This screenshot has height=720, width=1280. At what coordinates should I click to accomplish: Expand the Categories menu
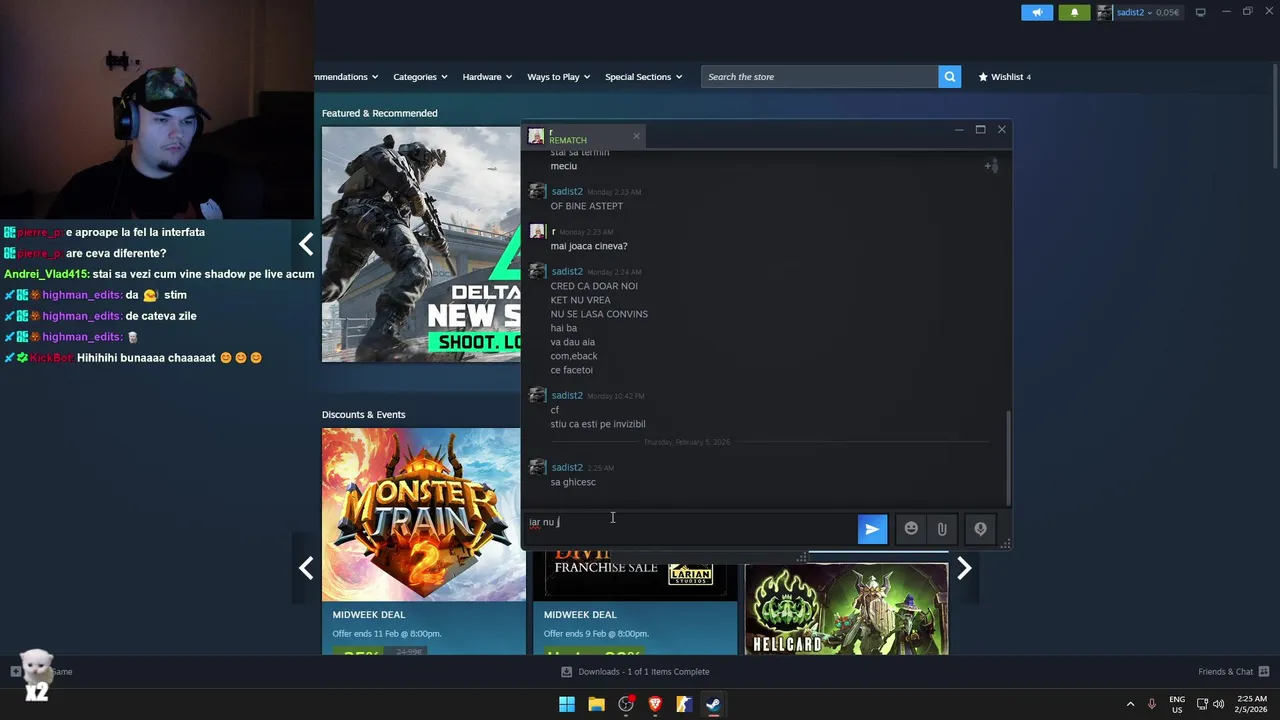point(420,76)
